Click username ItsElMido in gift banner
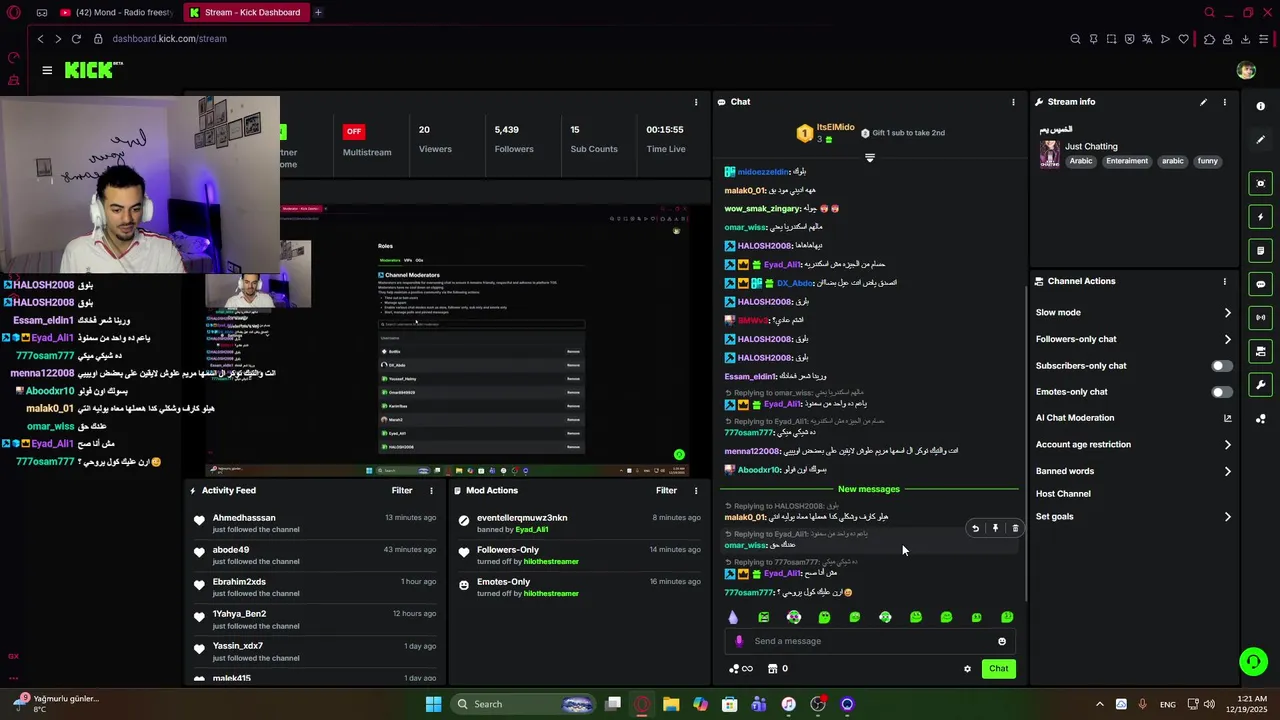 835,128
